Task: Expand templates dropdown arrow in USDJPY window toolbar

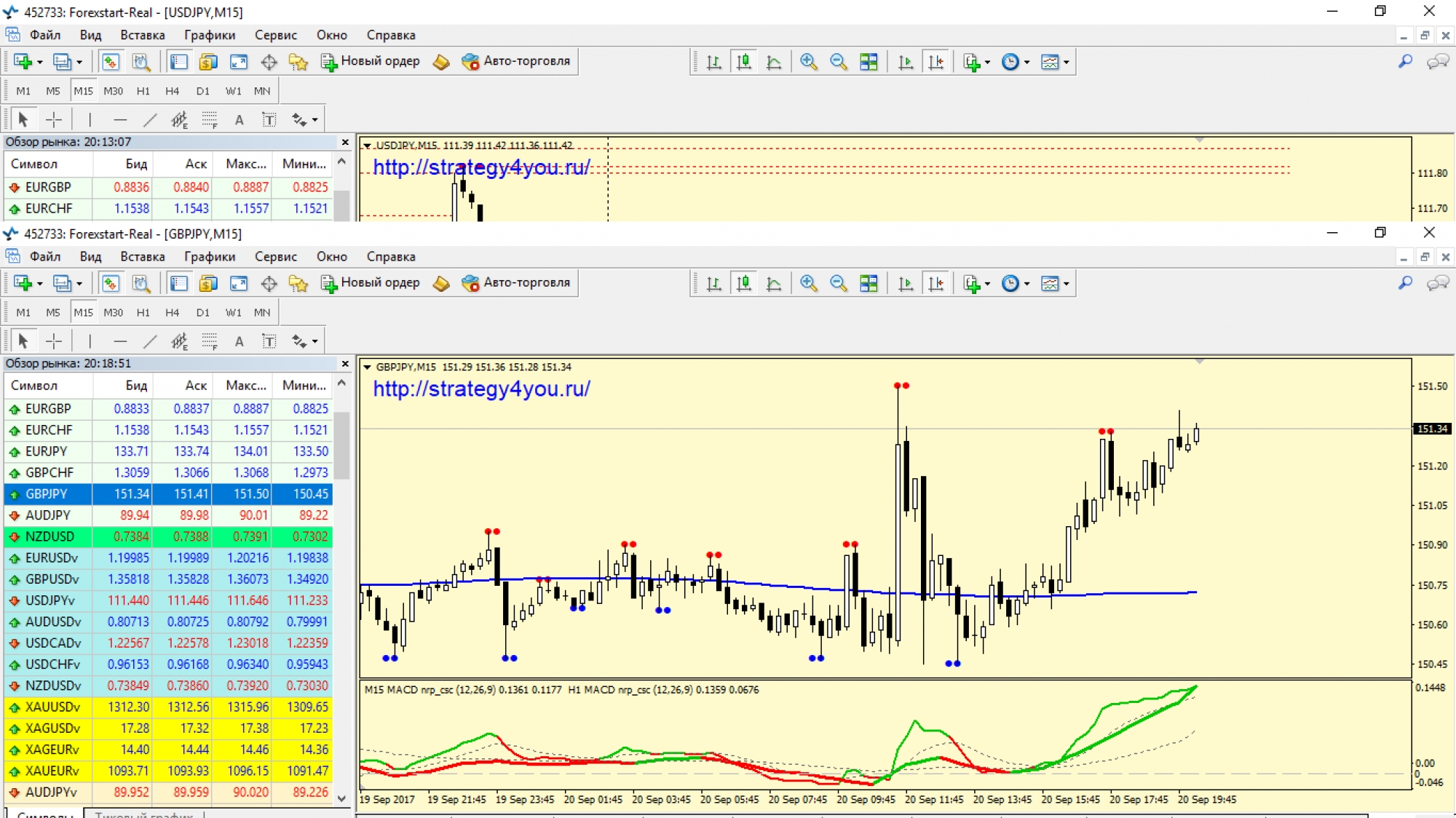Action: click(x=1067, y=62)
